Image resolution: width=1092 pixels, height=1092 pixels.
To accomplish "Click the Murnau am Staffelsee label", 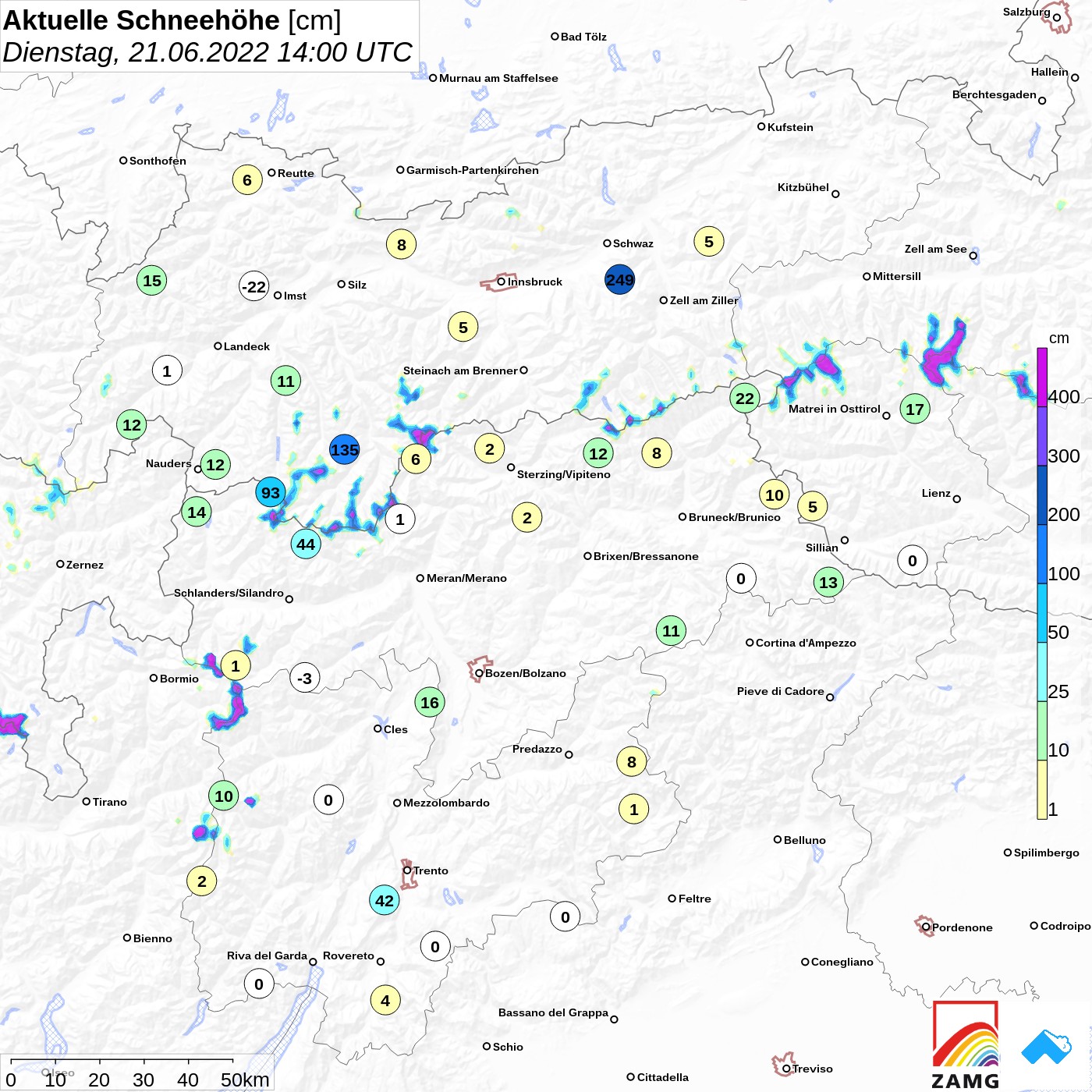I will click(498, 78).
